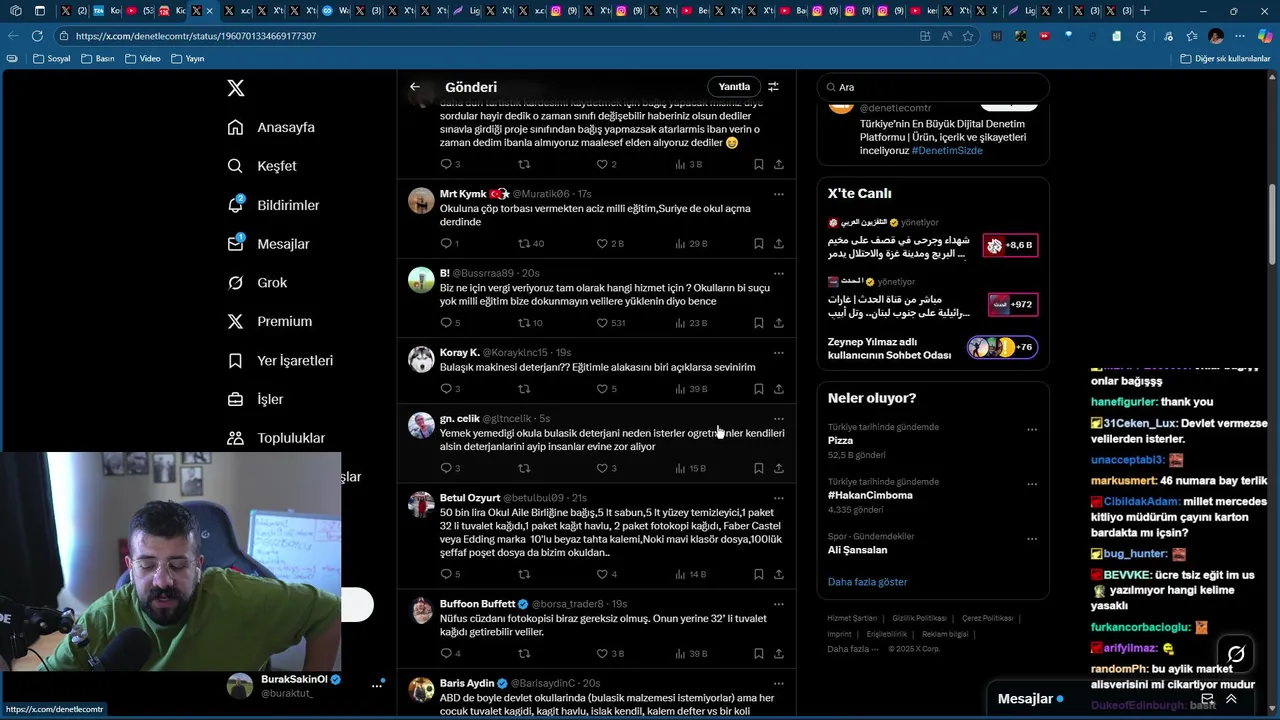Click the Yanıtla reply button
This screenshot has width=1280, height=720.
734,87
